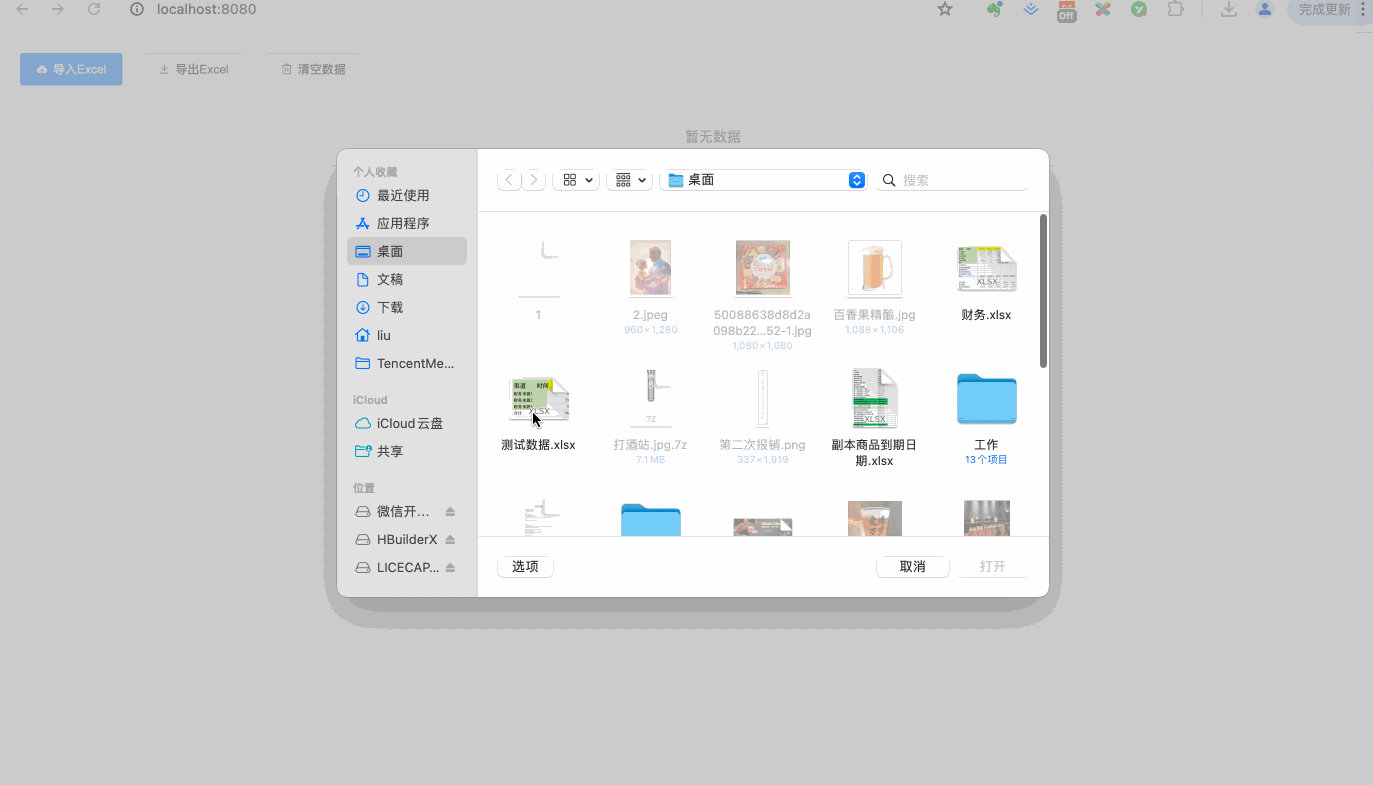Click the 百香果精酿.jpg thumbnail

(874, 268)
